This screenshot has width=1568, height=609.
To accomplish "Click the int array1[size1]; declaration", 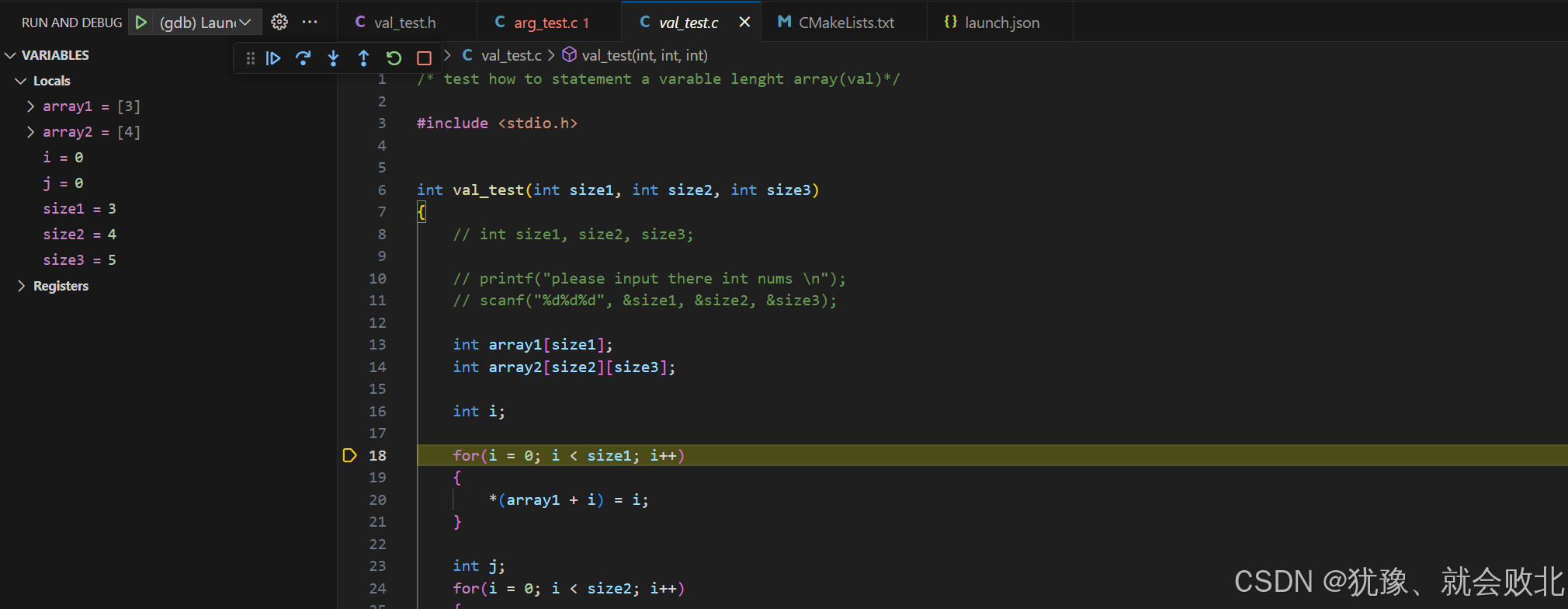I will (532, 345).
